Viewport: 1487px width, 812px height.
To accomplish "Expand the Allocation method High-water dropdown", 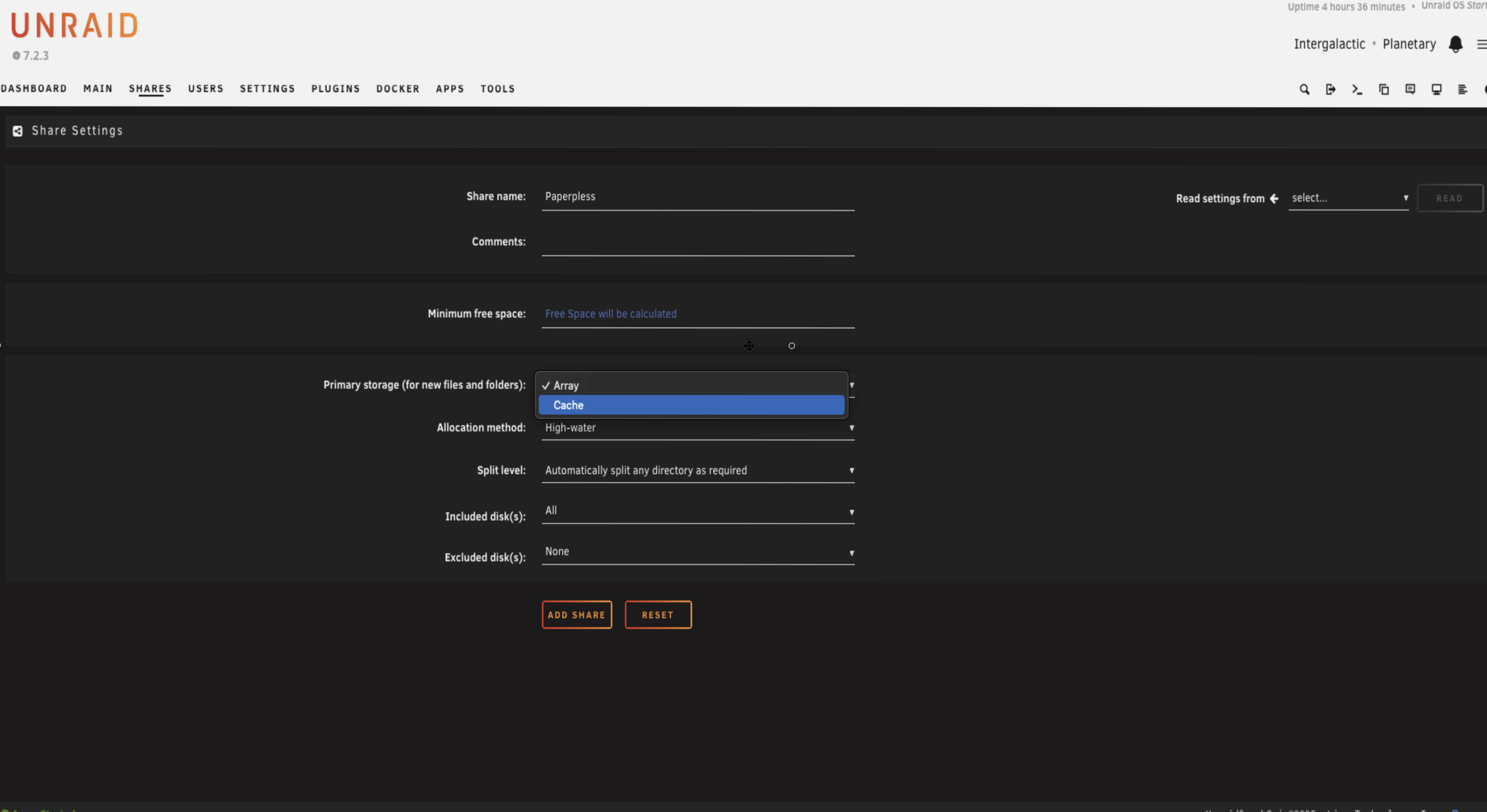I will point(698,428).
